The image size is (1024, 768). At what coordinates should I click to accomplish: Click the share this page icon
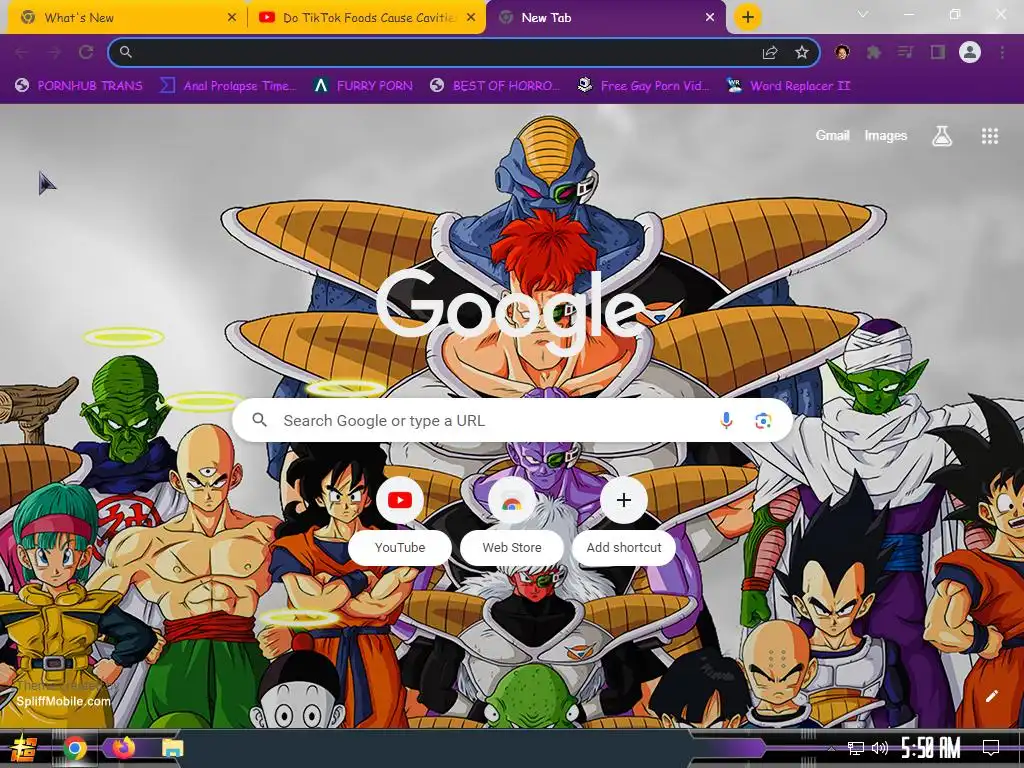770,52
